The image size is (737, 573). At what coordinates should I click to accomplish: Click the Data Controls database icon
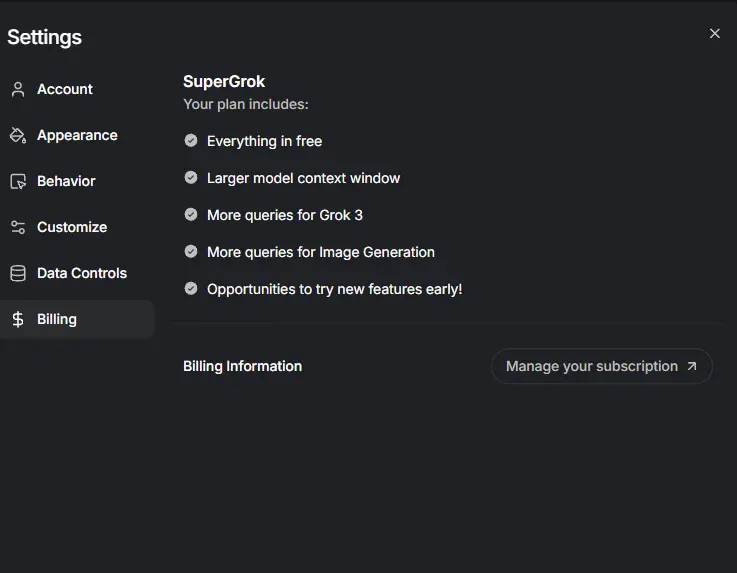coord(18,273)
